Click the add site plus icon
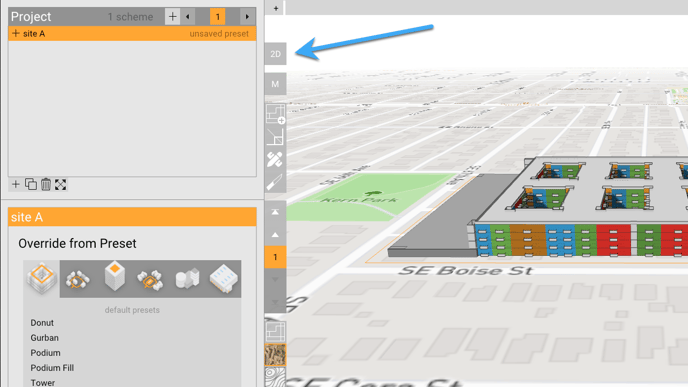Image resolution: width=688 pixels, height=387 pixels. [x=16, y=184]
